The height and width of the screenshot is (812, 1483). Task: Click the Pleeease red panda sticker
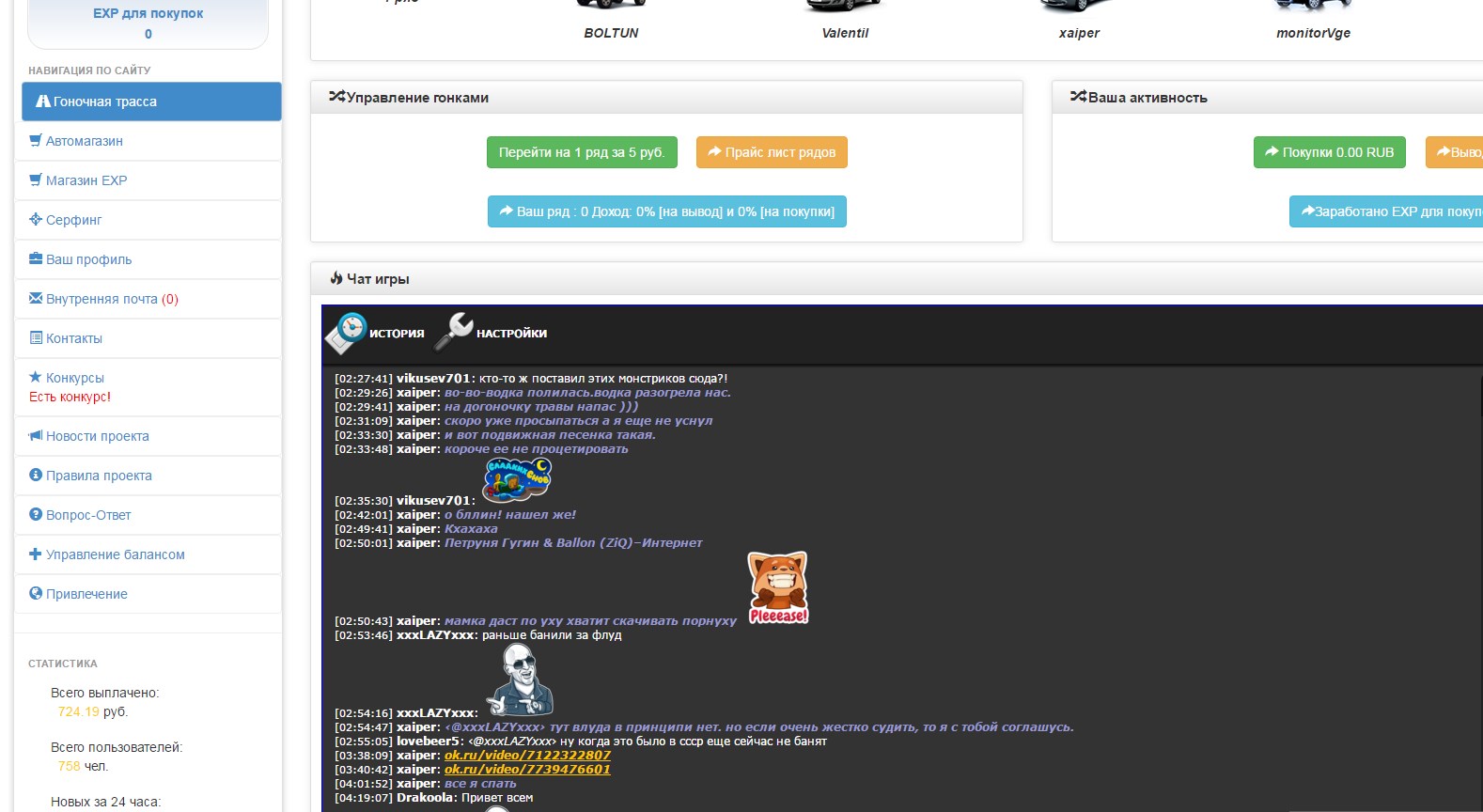(x=777, y=588)
